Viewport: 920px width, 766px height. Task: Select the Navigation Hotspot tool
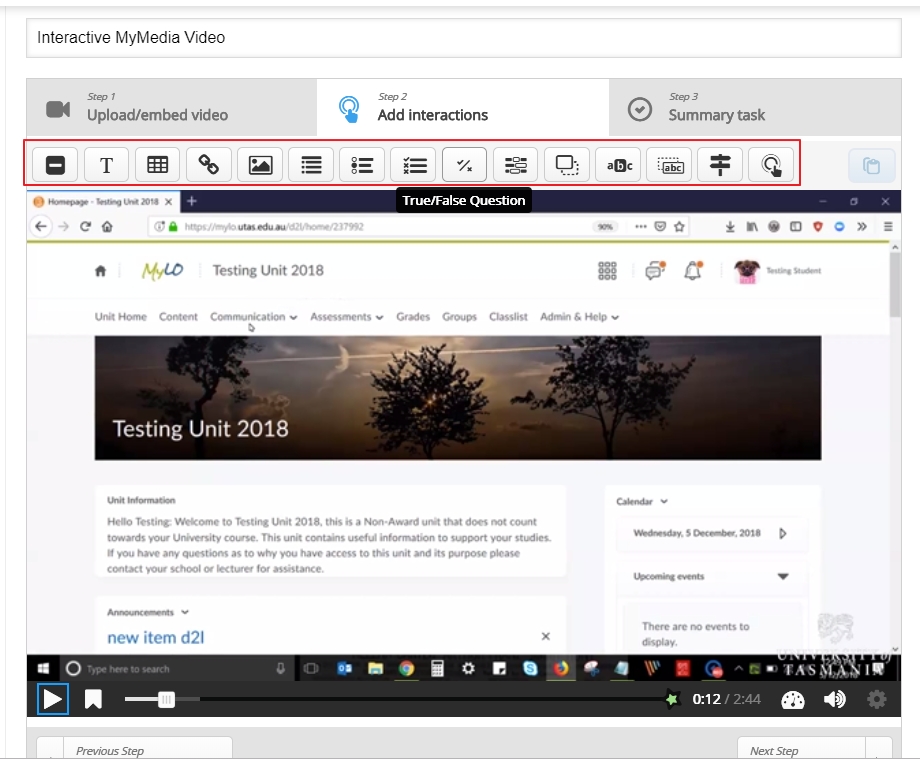(771, 165)
